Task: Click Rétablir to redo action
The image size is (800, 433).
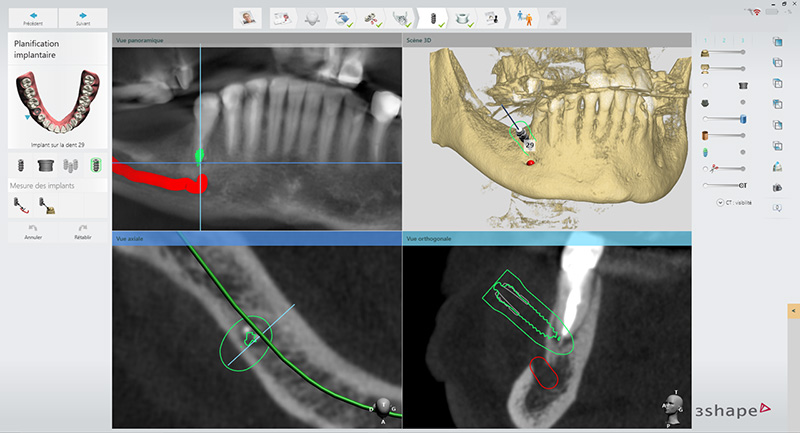Action: click(x=82, y=232)
